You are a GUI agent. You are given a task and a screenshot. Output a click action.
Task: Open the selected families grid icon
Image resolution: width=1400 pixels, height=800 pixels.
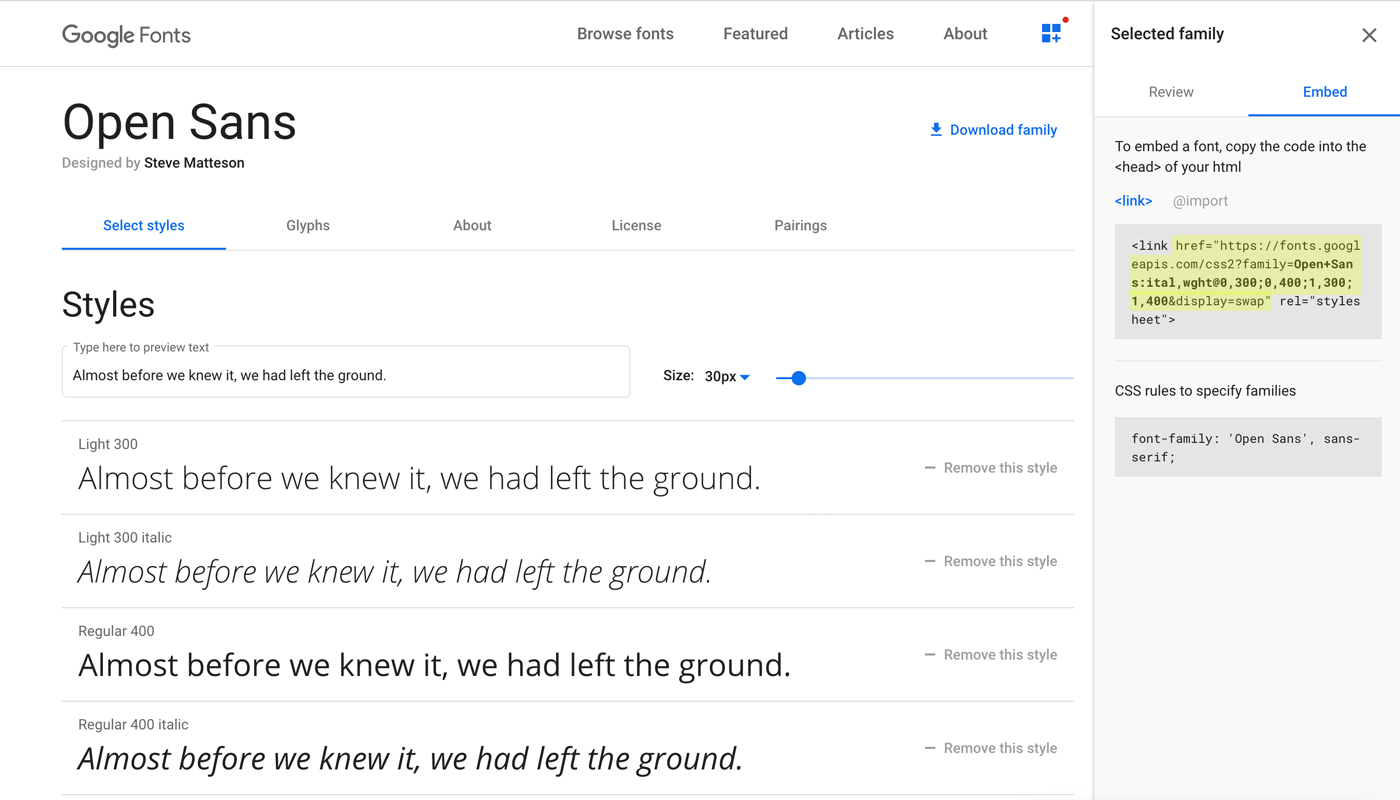(1051, 33)
